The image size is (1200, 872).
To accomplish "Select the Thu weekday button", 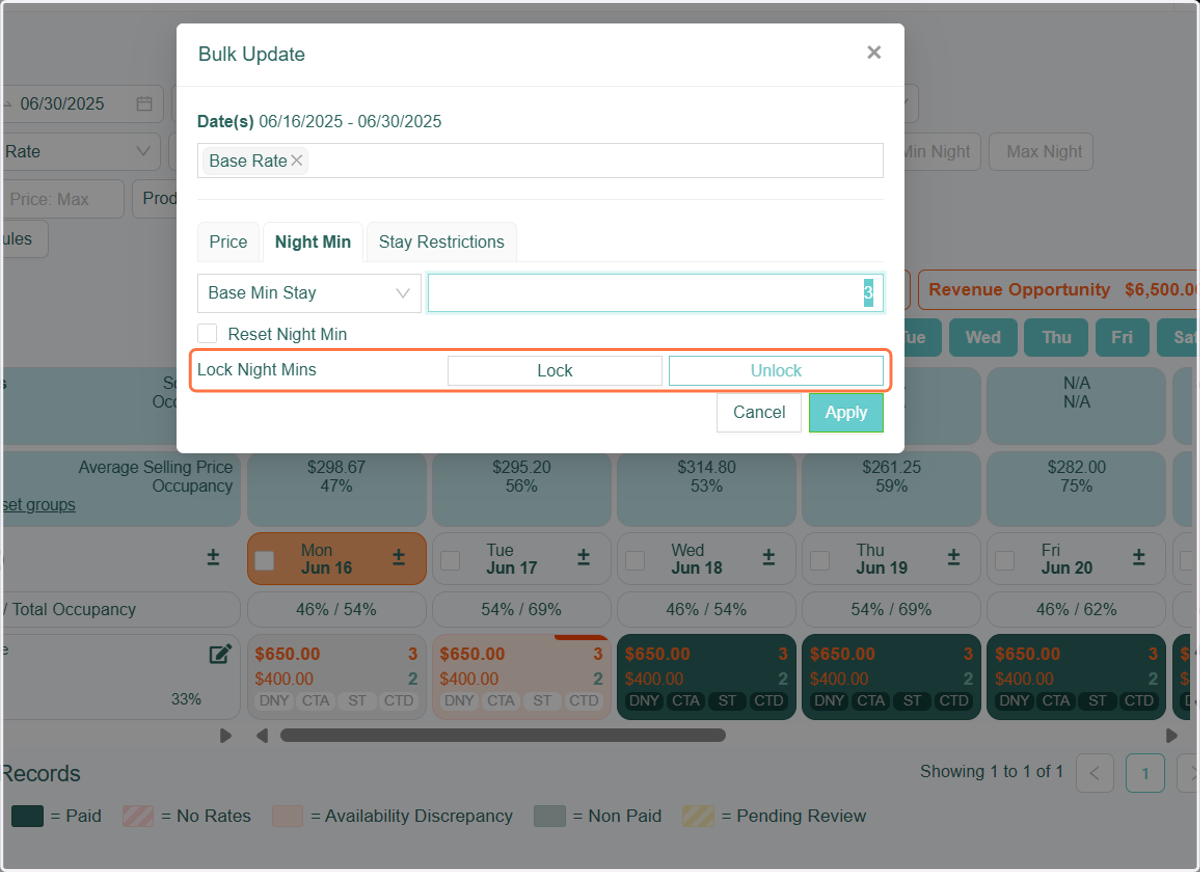I will pos(1056,338).
